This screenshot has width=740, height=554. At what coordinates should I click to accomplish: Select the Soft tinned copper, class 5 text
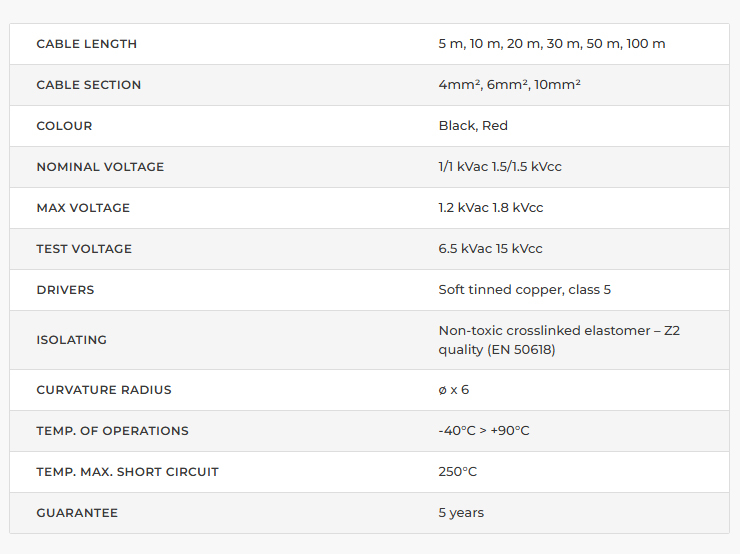pyautogui.click(x=524, y=290)
